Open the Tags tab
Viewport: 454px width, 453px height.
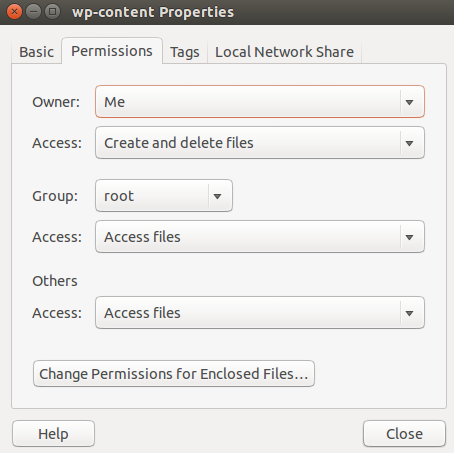pyautogui.click(x=185, y=52)
